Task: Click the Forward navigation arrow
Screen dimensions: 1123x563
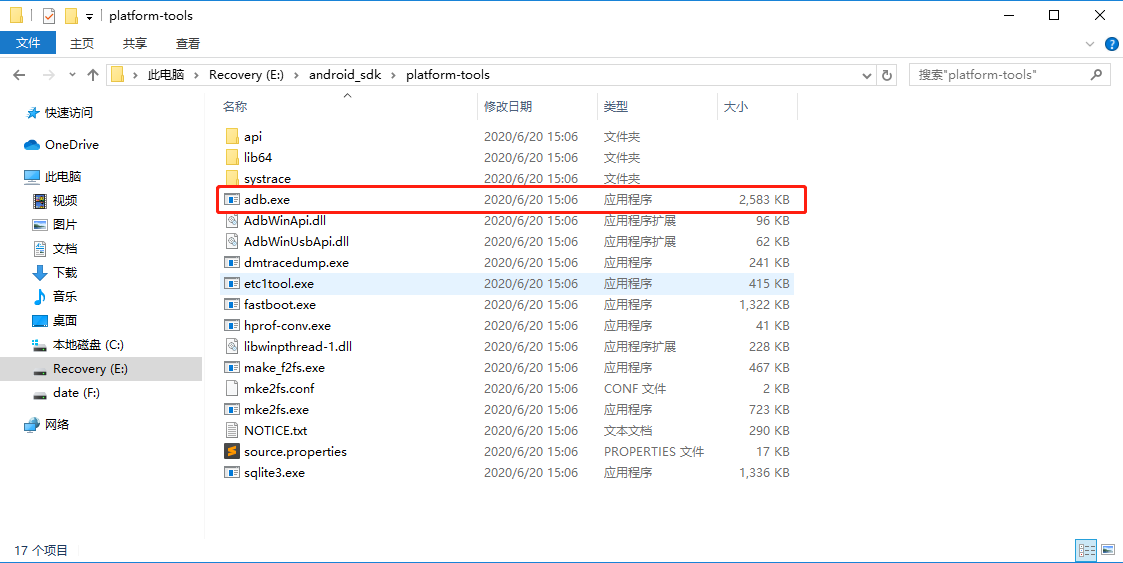Action: [x=49, y=74]
